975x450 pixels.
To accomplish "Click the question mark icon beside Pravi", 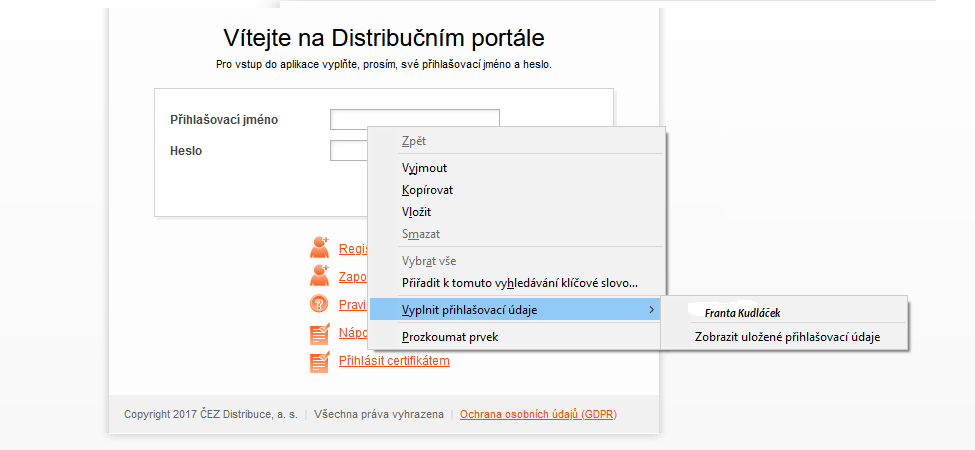I will [x=320, y=305].
